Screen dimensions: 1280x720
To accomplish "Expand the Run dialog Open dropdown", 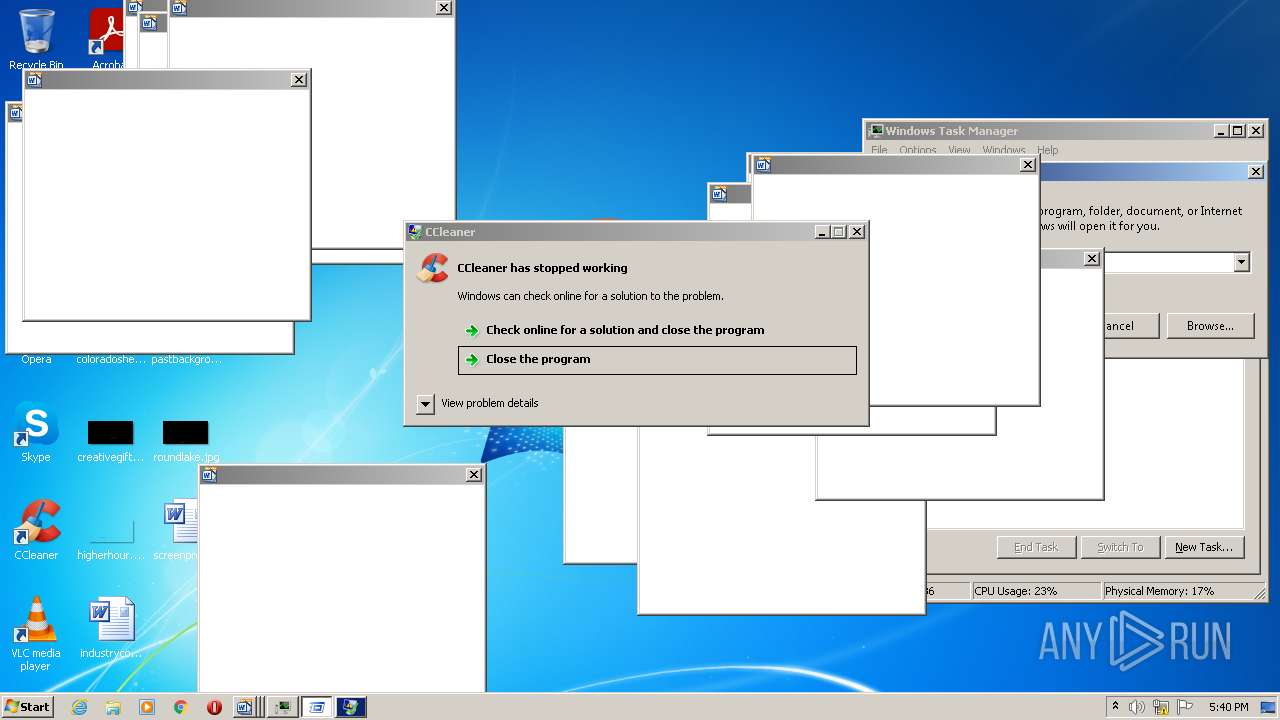I will coord(1241,262).
